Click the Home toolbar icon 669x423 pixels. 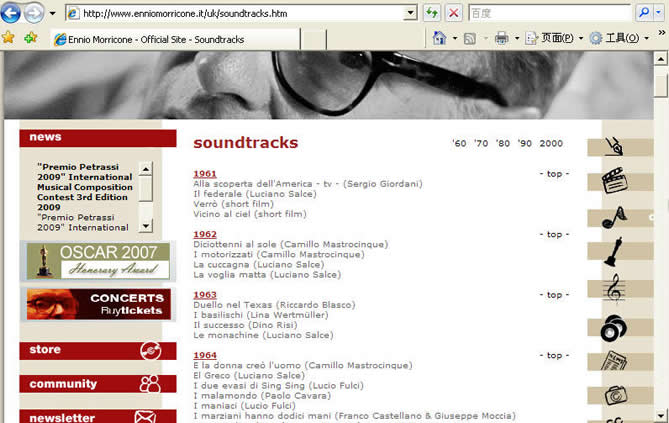(x=439, y=38)
